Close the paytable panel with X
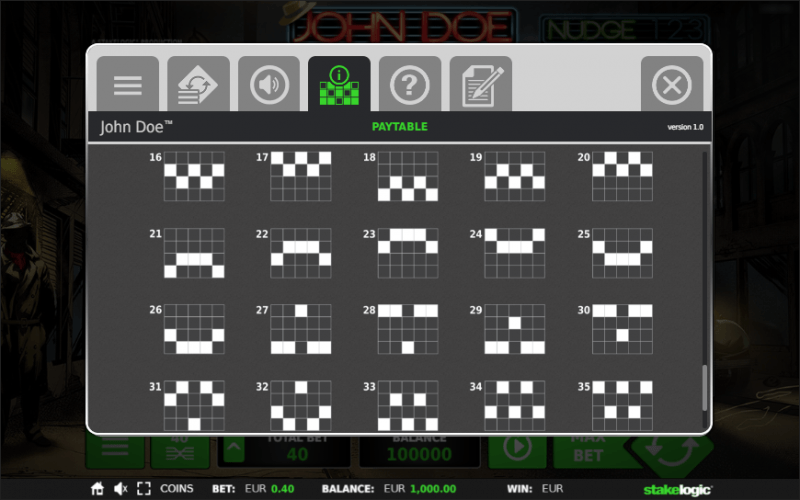Image resolution: width=800 pixels, height=500 pixels. tap(672, 84)
